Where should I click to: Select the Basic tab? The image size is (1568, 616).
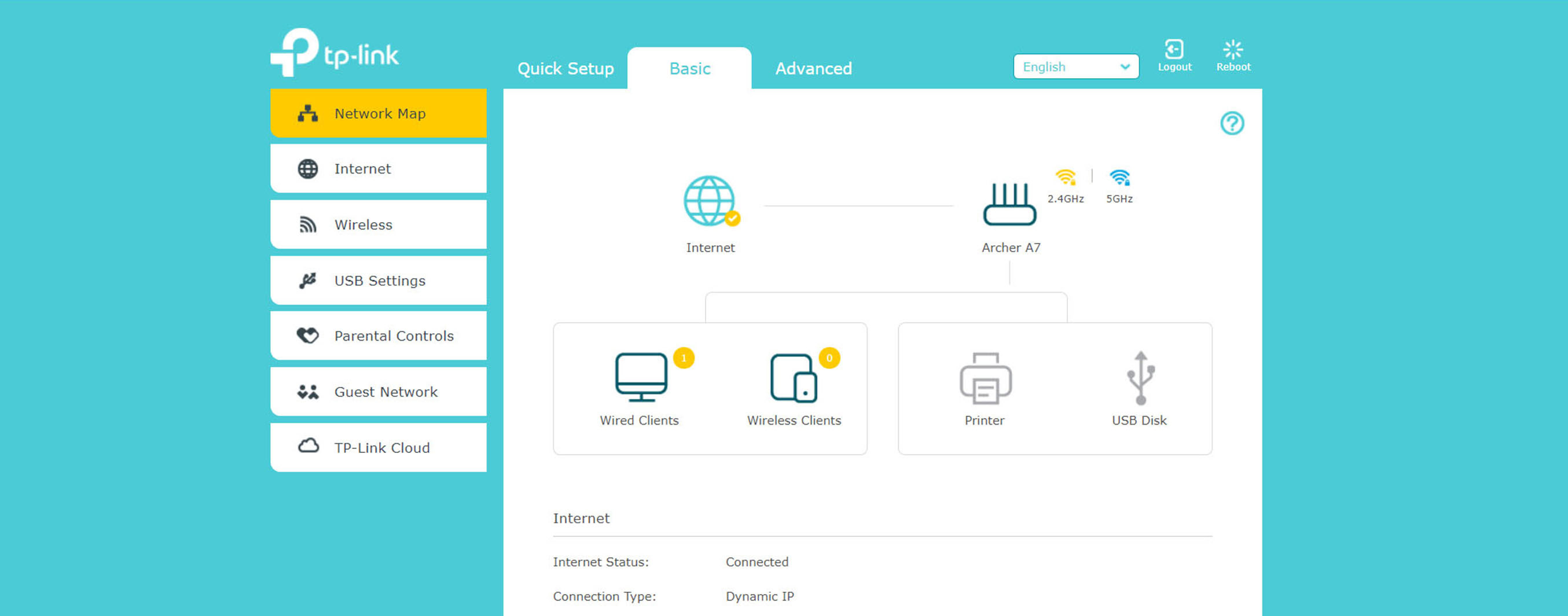(x=689, y=68)
